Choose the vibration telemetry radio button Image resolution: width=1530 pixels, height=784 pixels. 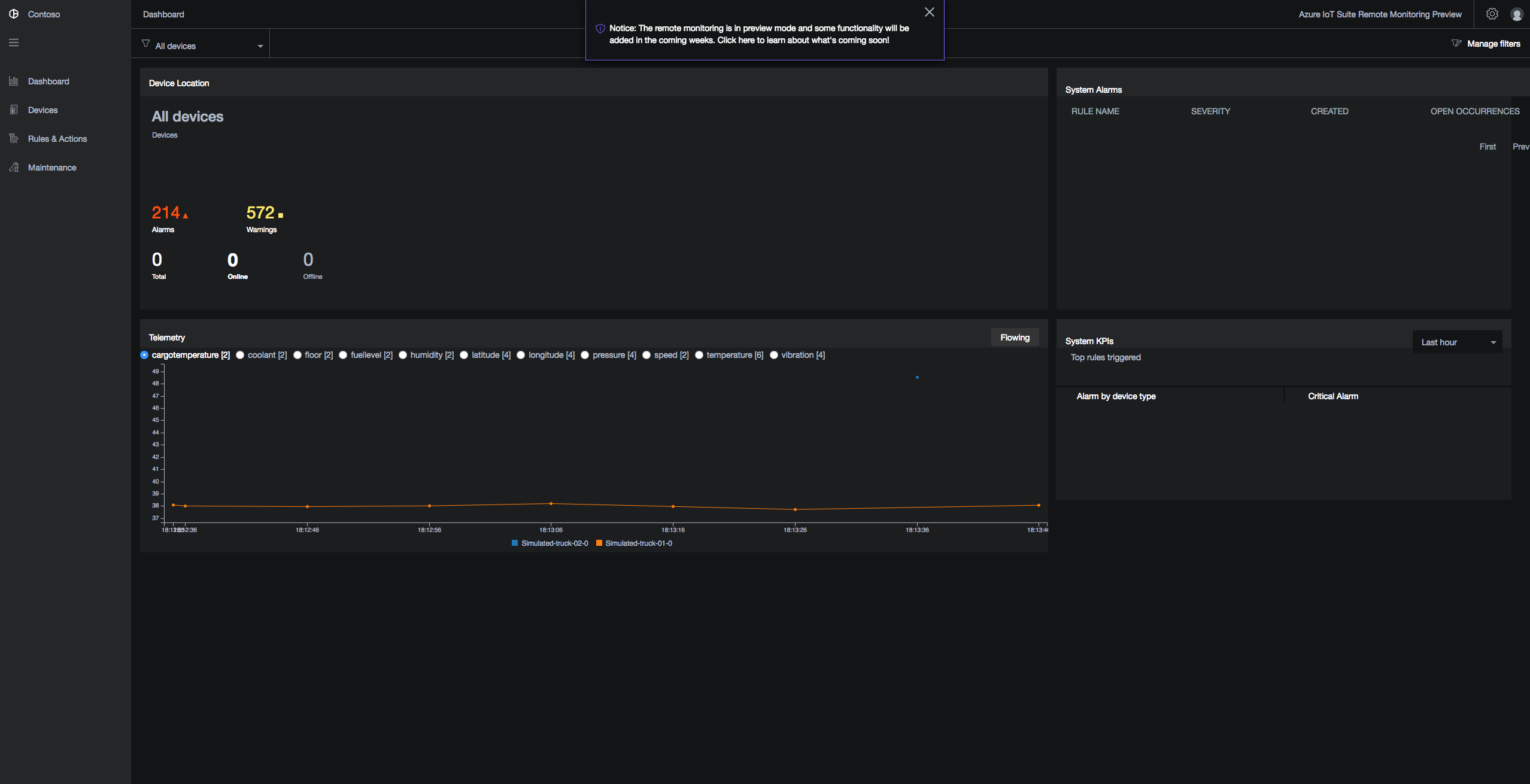[x=774, y=355]
